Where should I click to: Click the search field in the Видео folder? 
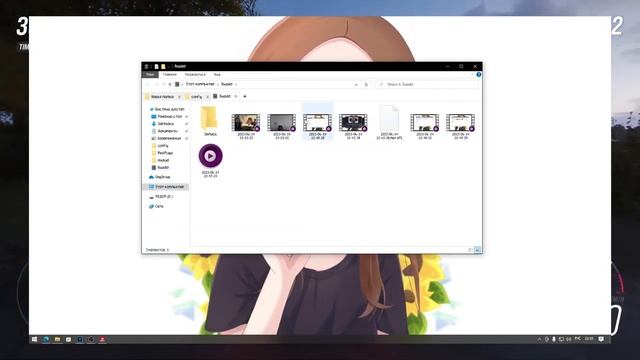click(x=427, y=84)
